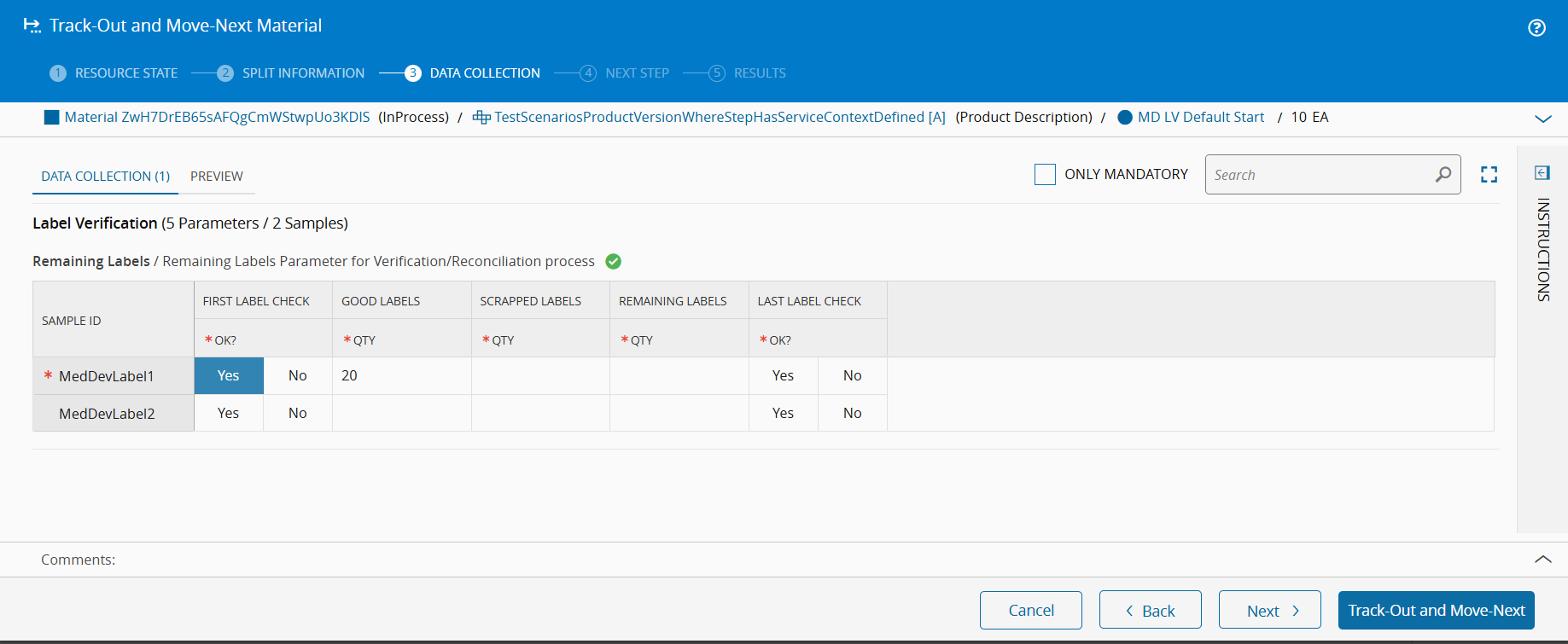Image resolution: width=1568 pixels, height=644 pixels.
Task: Open the help question mark icon
Action: [1536, 28]
